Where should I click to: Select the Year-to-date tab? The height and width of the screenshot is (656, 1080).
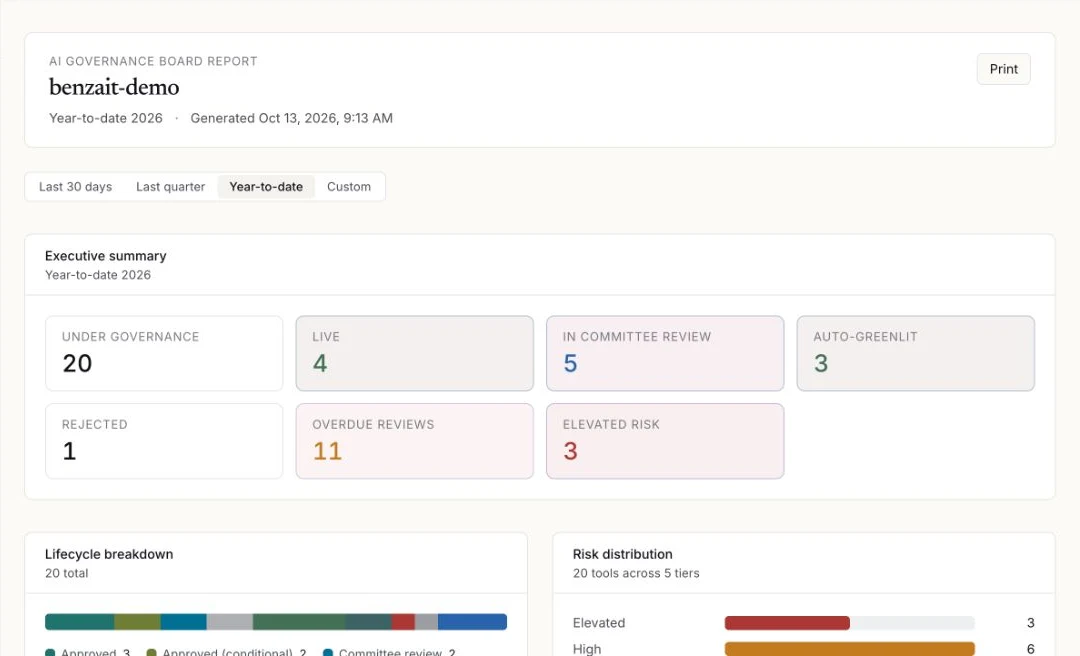(266, 187)
